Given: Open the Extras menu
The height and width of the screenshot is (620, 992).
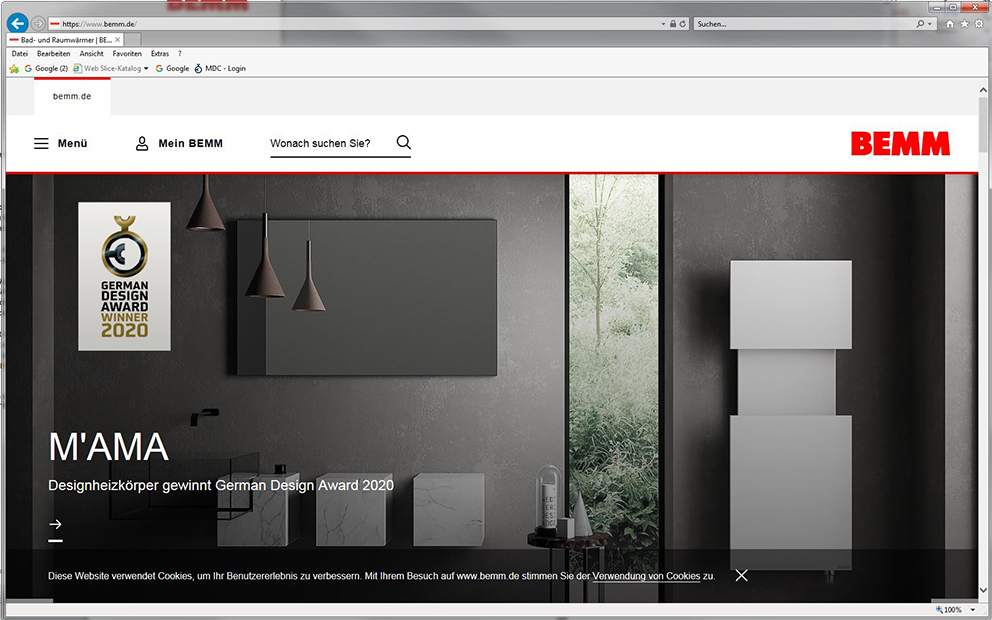Looking at the screenshot, I should point(160,54).
